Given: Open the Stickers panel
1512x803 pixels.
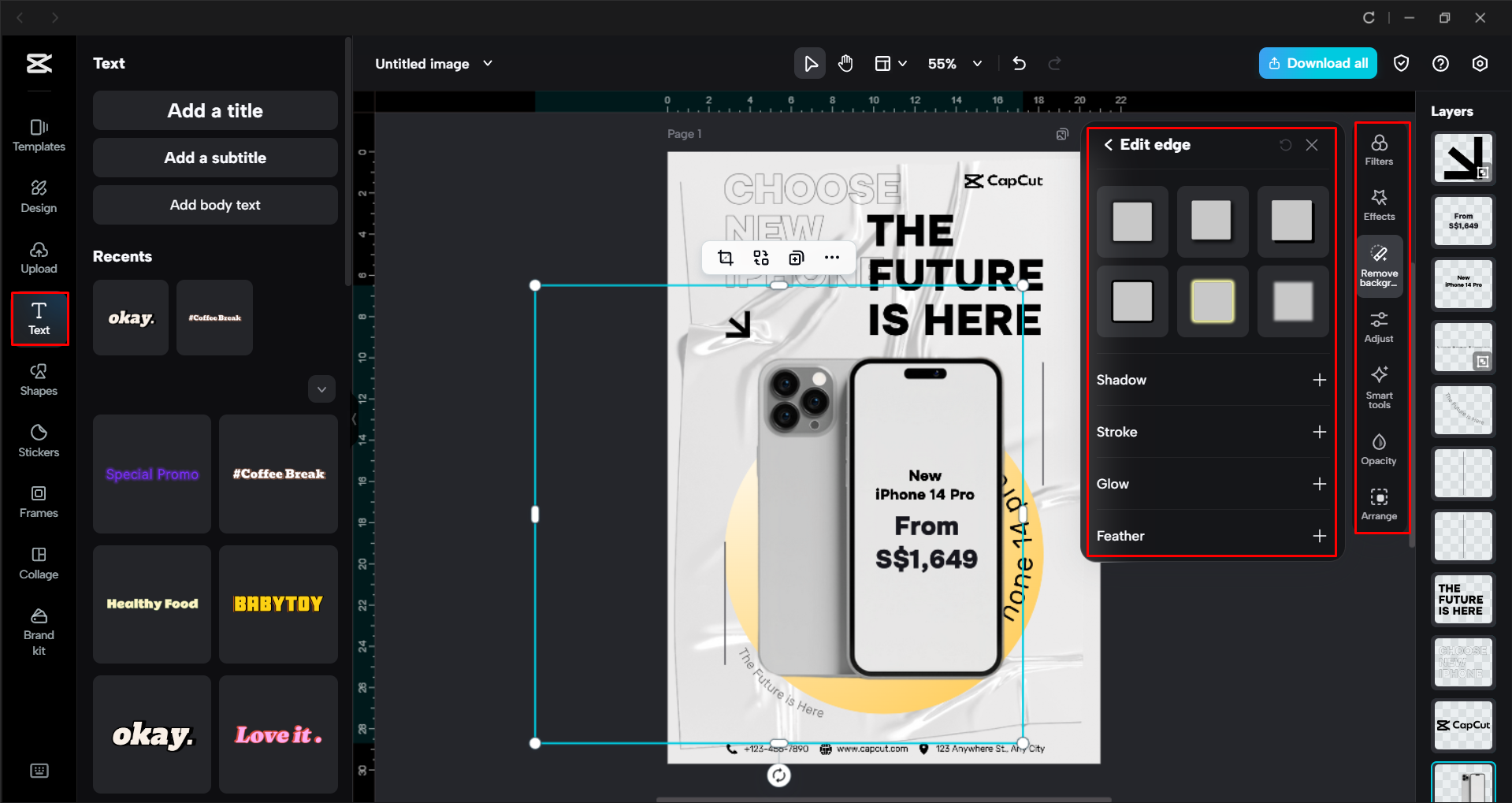Looking at the screenshot, I should (x=38, y=440).
